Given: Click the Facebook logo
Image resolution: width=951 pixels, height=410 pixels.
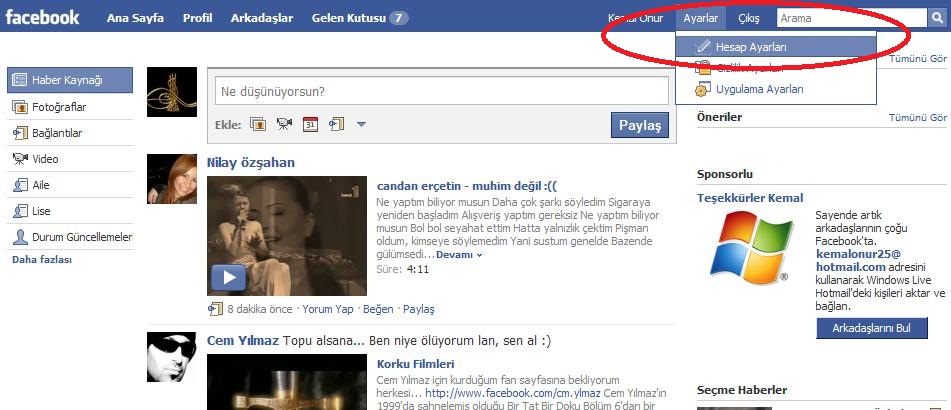Looking at the screenshot, I should 42,17.
